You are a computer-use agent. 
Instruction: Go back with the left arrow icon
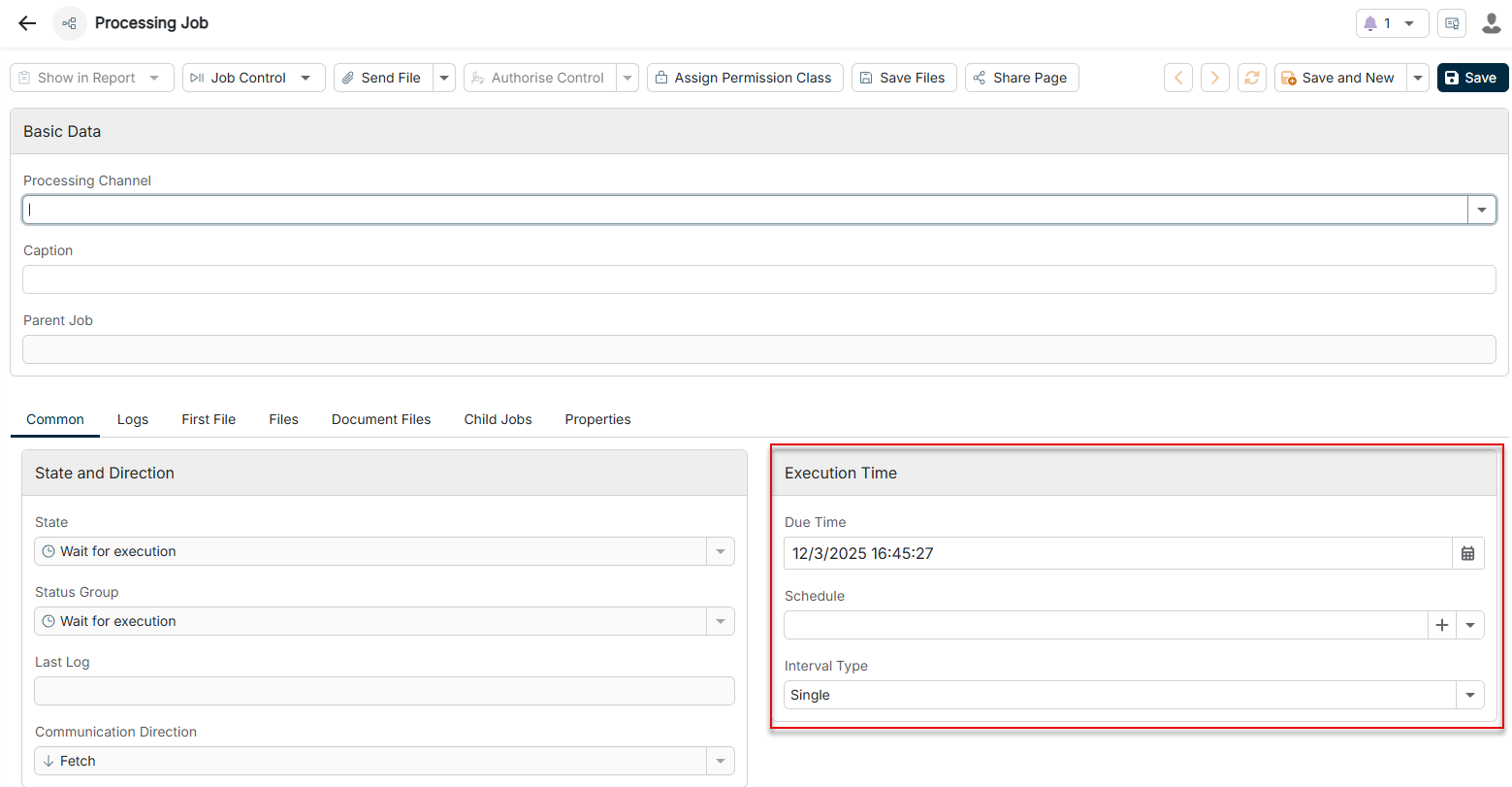tap(27, 23)
